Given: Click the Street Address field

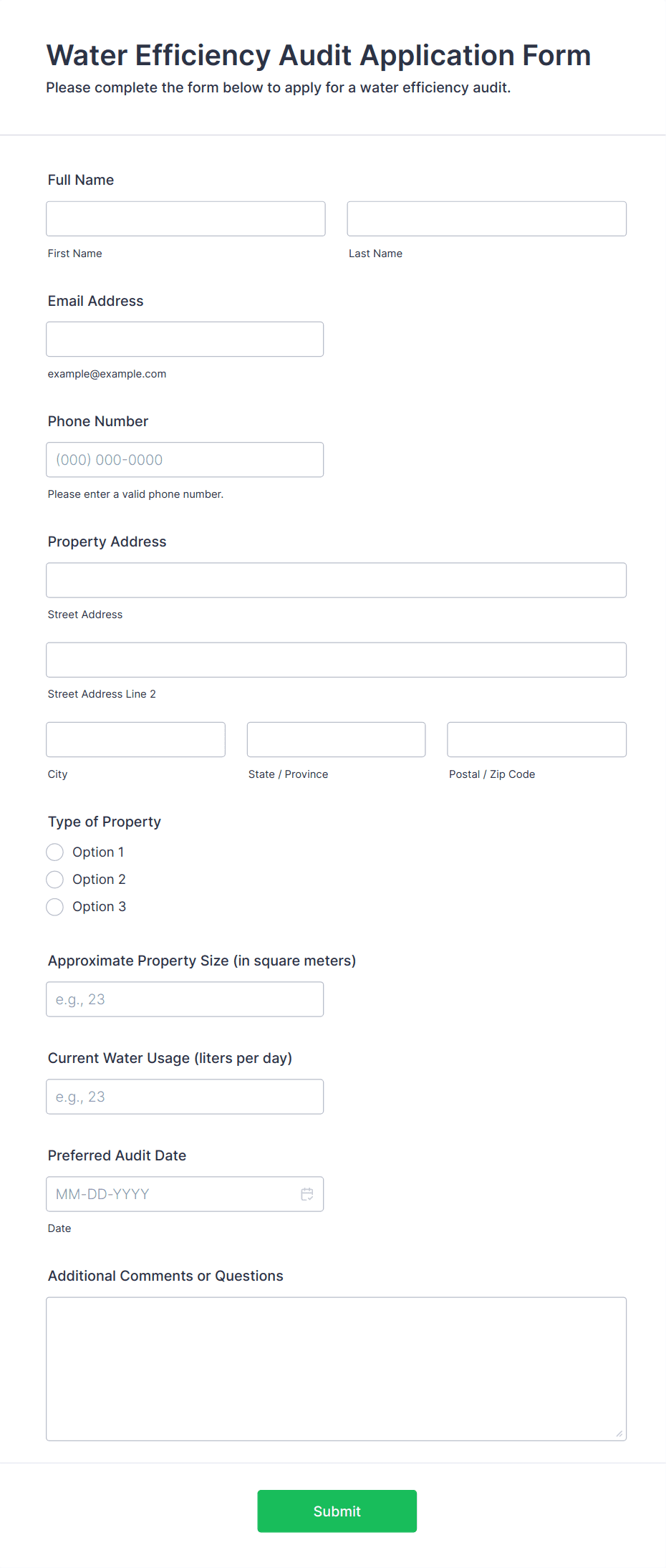Looking at the screenshot, I should 336,580.
